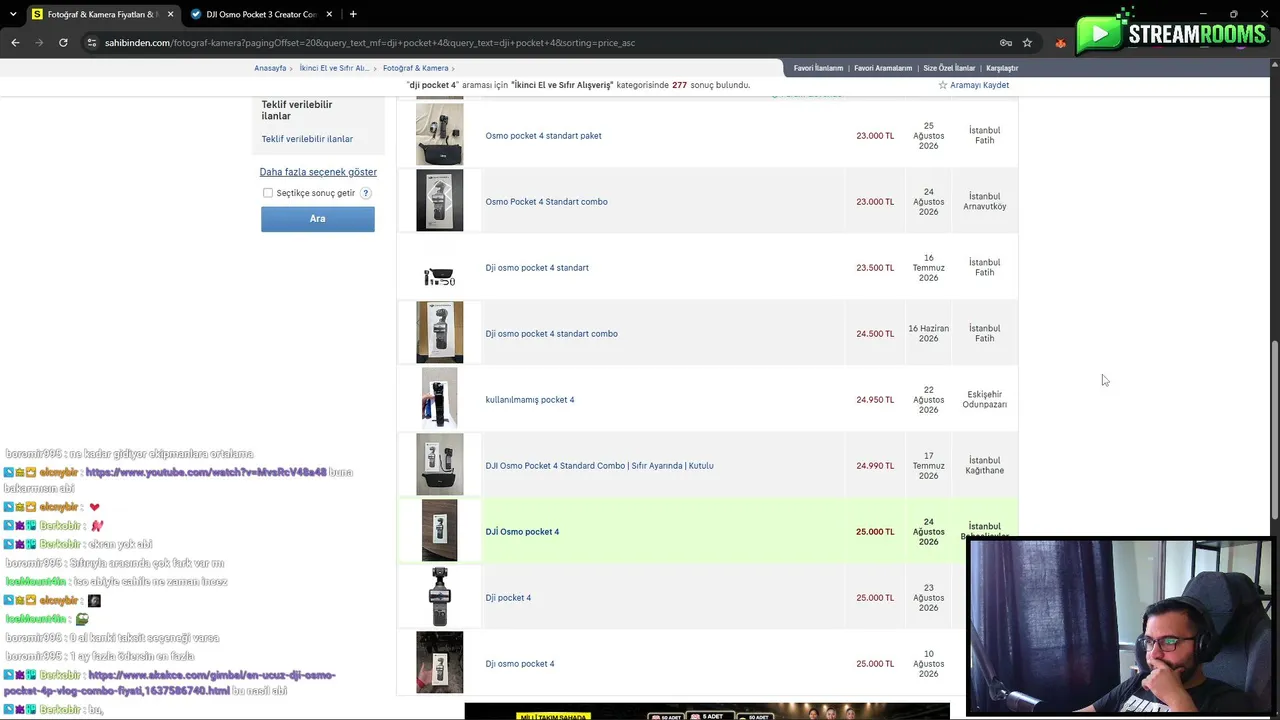This screenshot has height=720, width=1280.
Task: Click thumbnail of Osmo Pocket 4 Standart combo
Action: [x=439, y=201]
